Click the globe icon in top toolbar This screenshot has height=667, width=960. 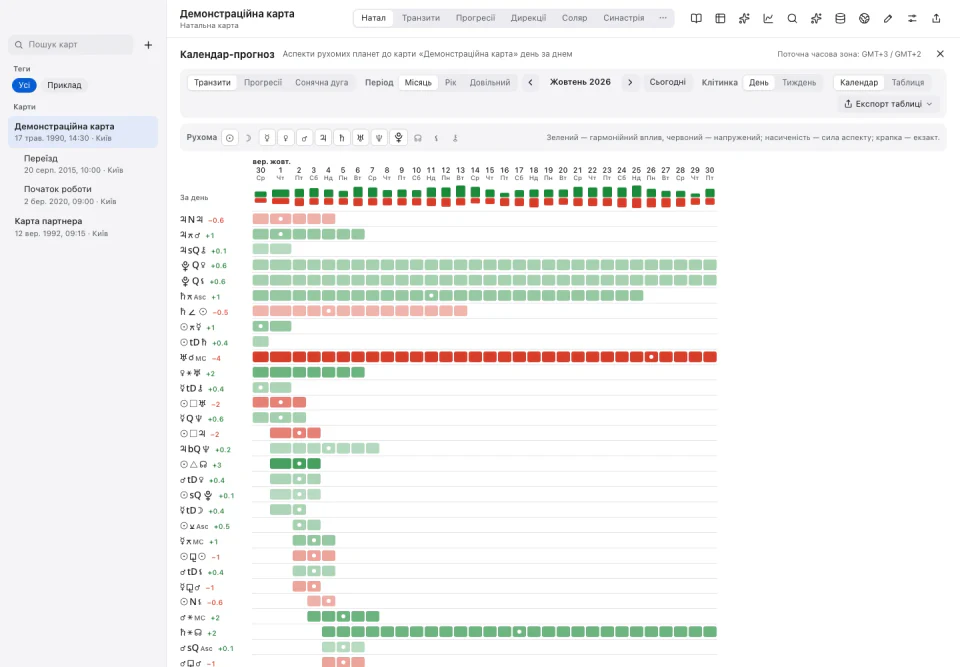tap(864, 18)
